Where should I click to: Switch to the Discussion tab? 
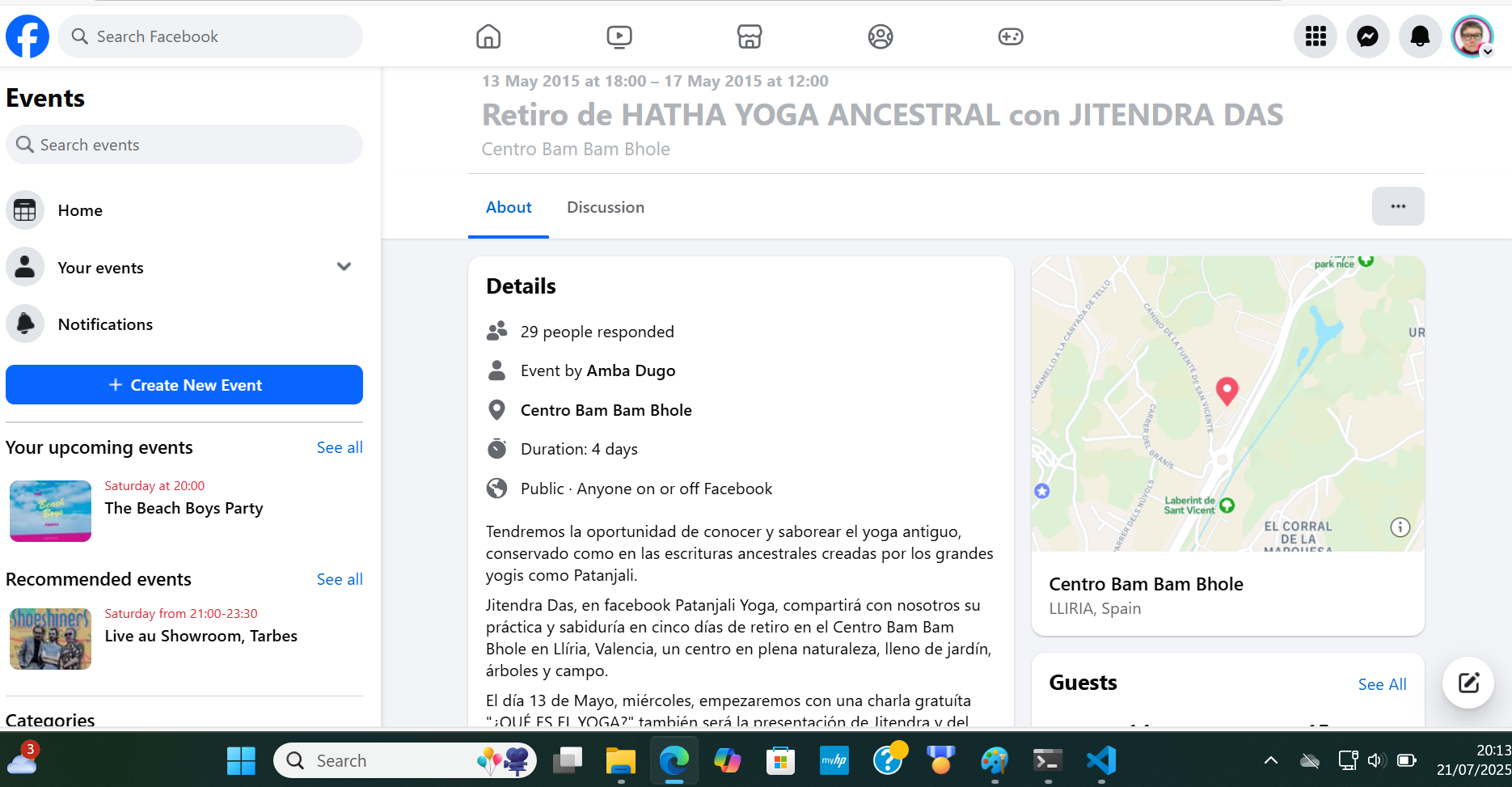pyautogui.click(x=606, y=207)
